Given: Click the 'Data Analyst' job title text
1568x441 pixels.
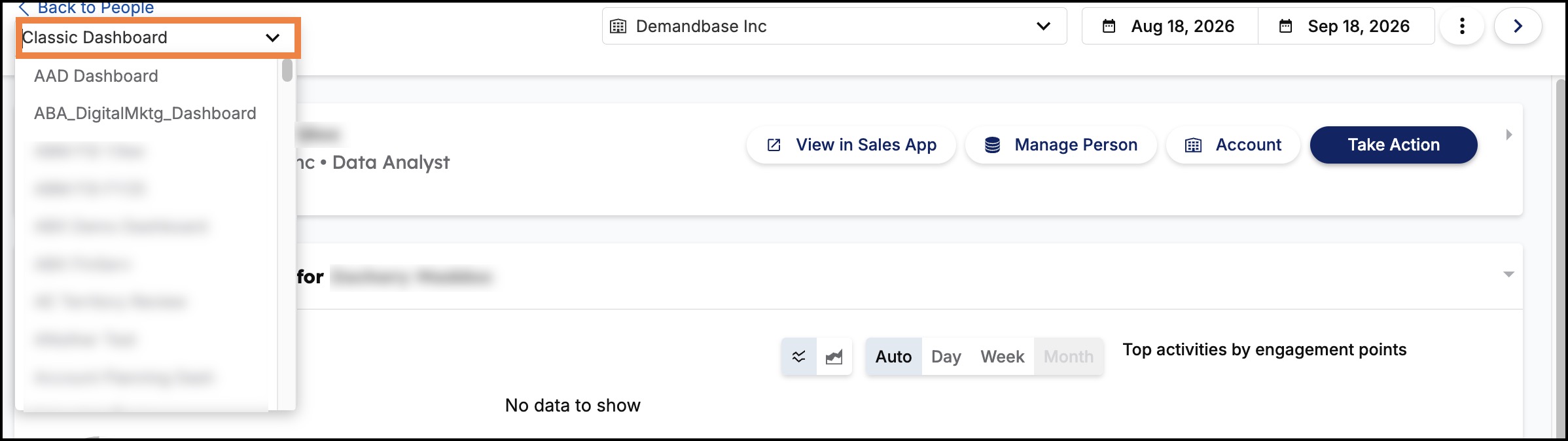Looking at the screenshot, I should pyautogui.click(x=391, y=162).
